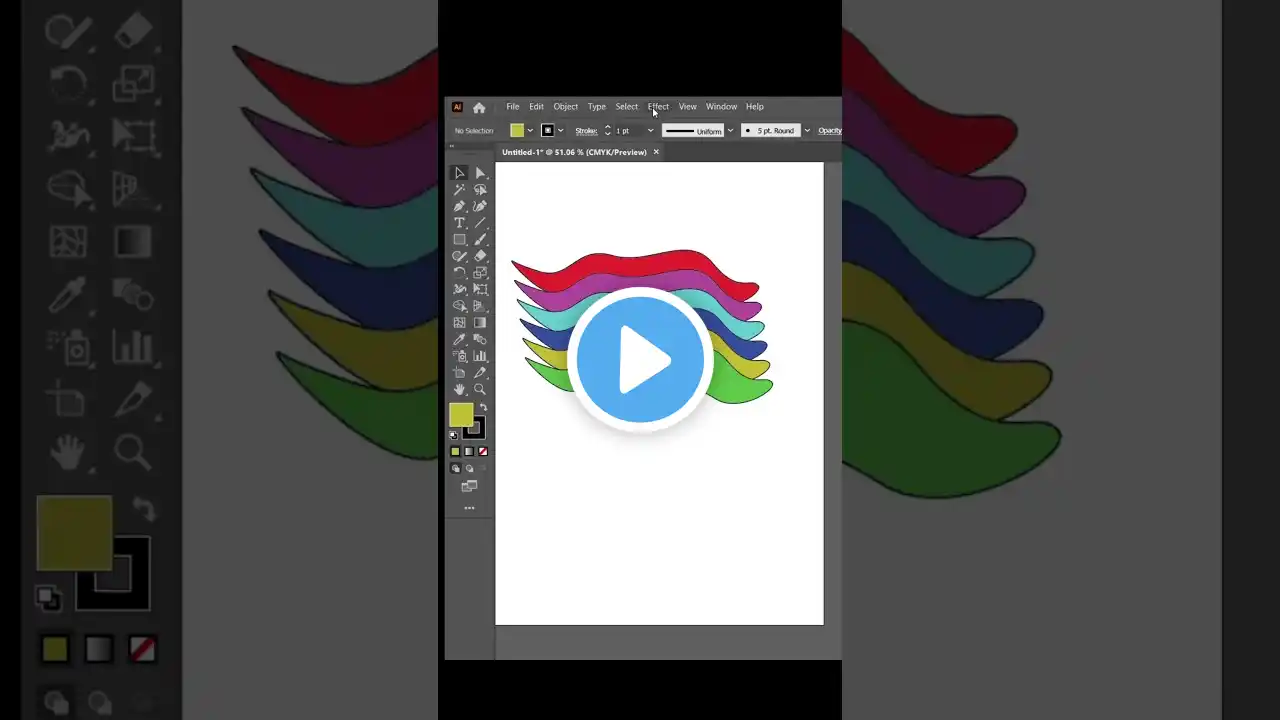The image size is (1280, 720).
Task: Select the Slice tool
Action: 480,373
